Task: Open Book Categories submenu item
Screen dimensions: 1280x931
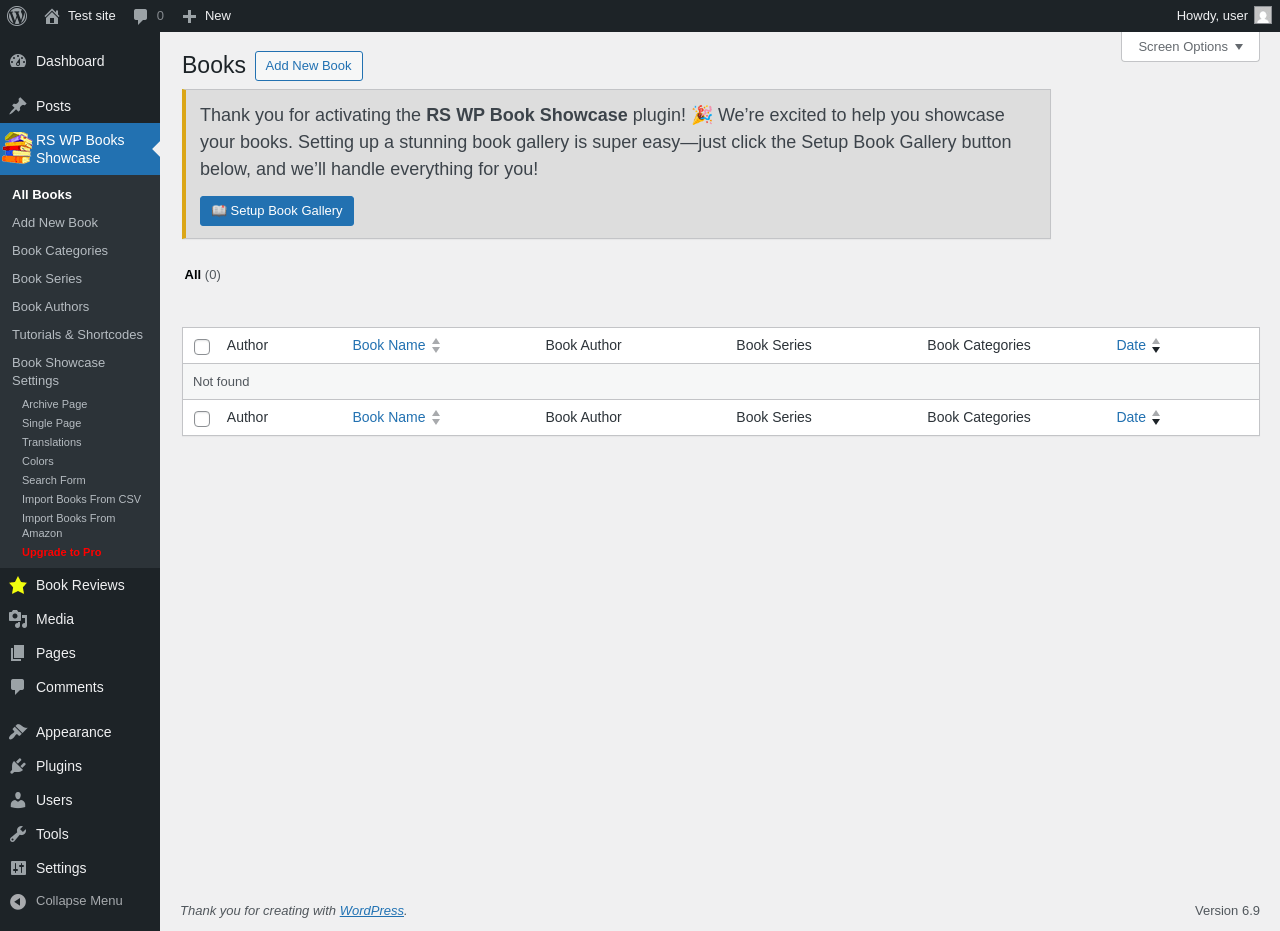Action: point(60,251)
